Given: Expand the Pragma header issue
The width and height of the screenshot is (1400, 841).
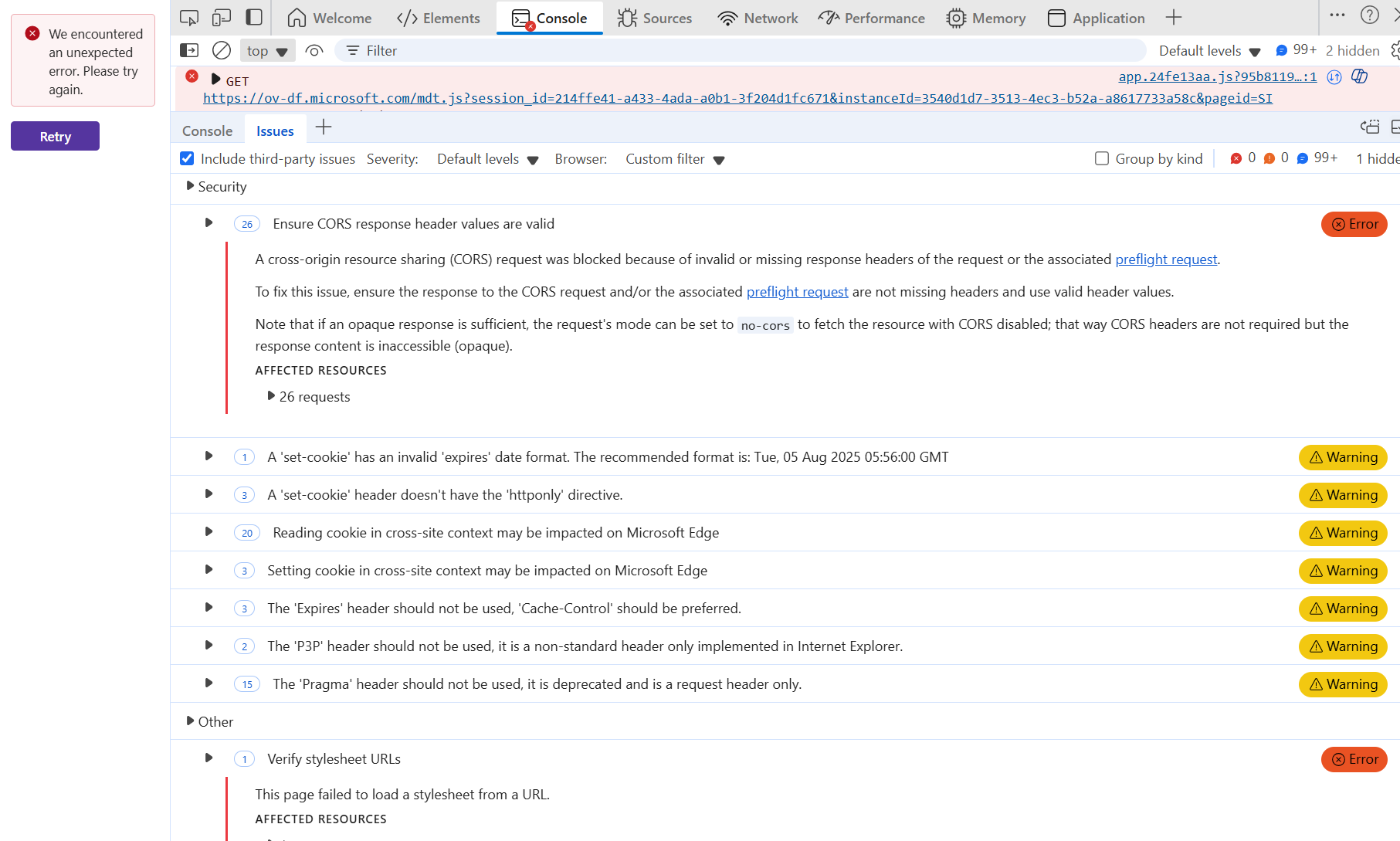Looking at the screenshot, I should pos(208,683).
